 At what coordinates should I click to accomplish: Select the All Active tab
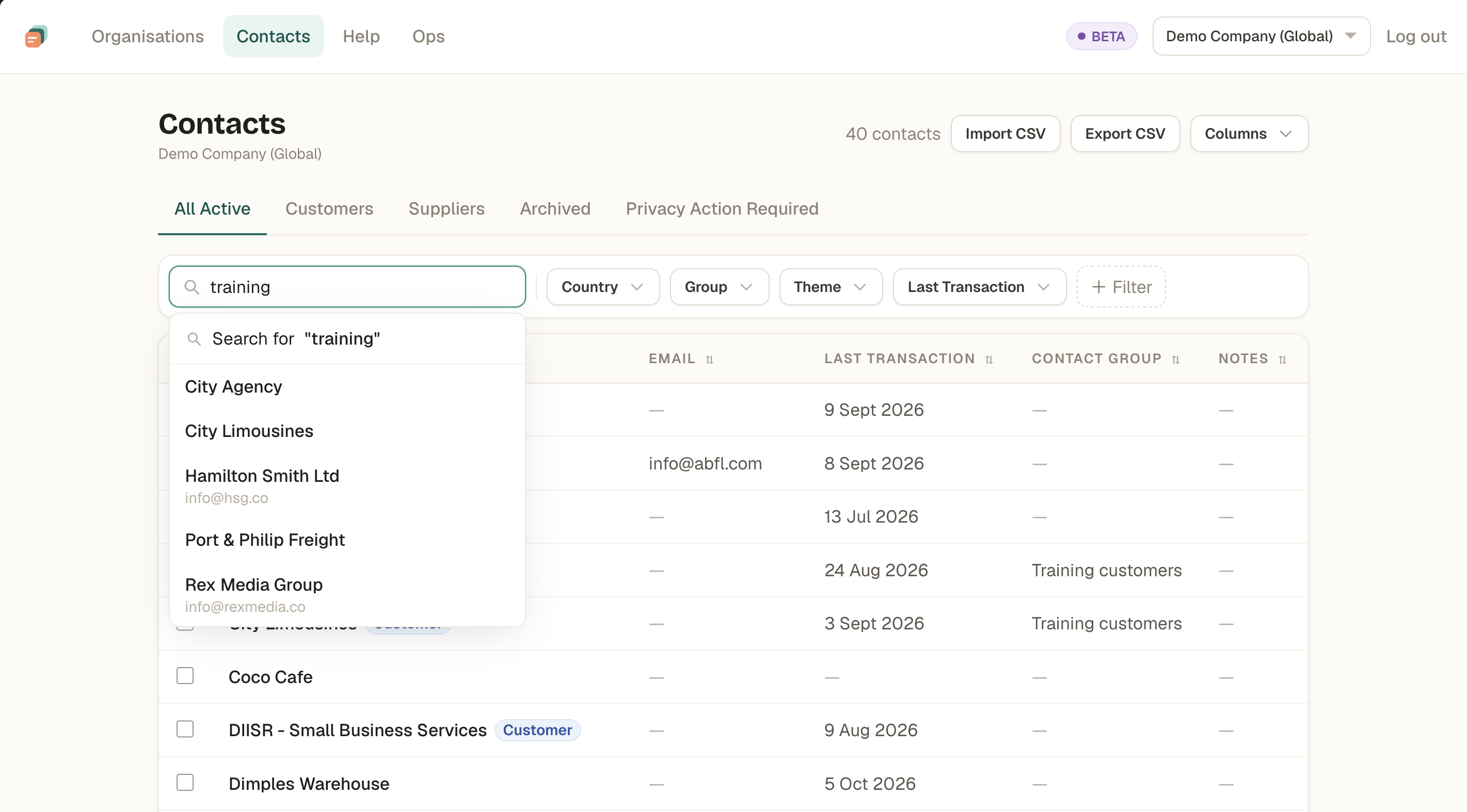tap(213, 209)
